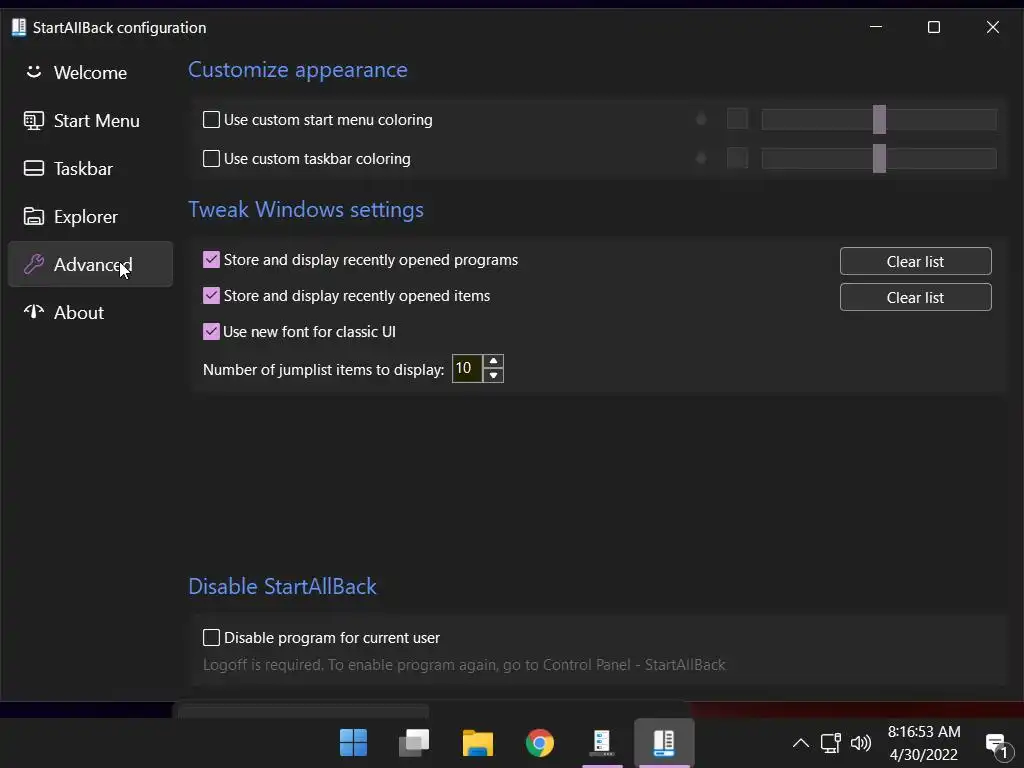Maximize the StartAllBack configuration window
1024x768 pixels.
tap(934, 27)
